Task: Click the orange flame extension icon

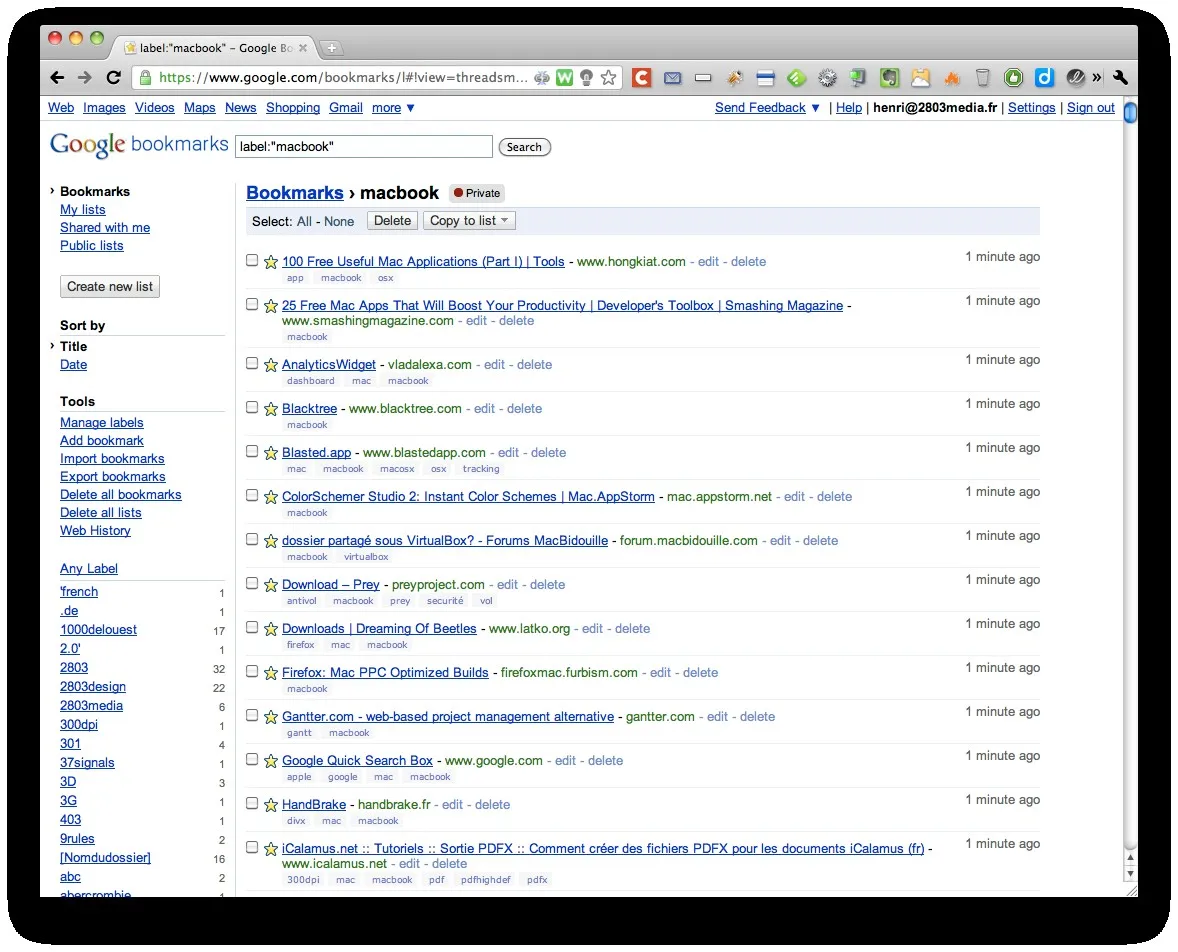Action: click(x=952, y=78)
